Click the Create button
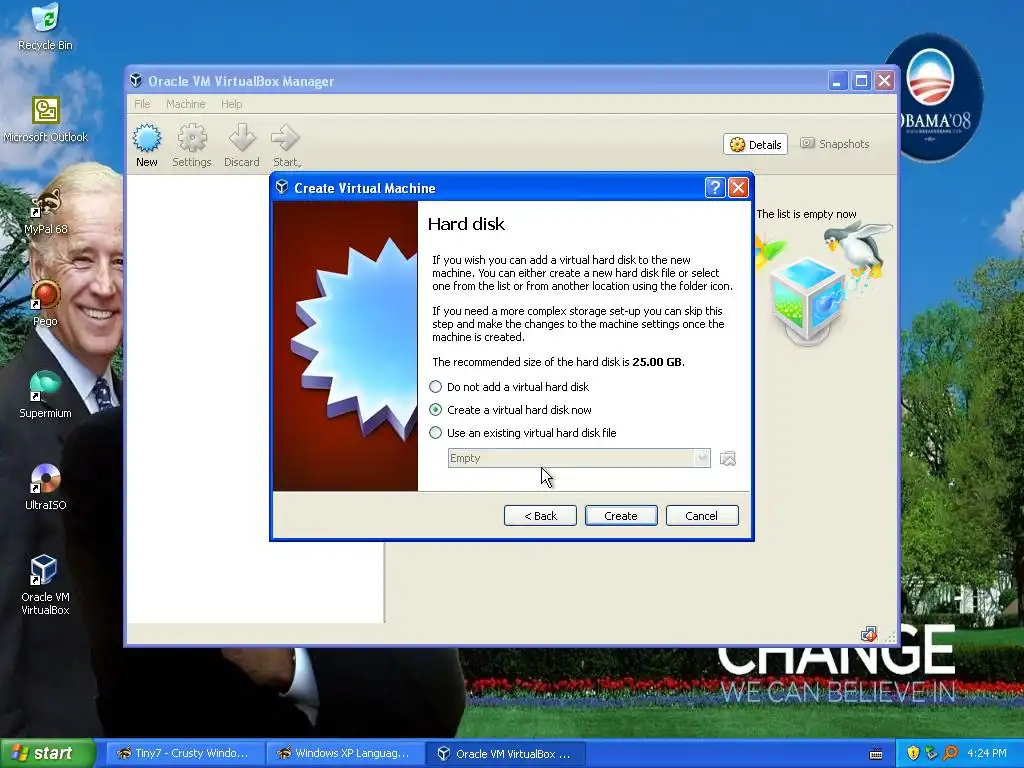Image resolution: width=1024 pixels, height=768 pixels. coord(620,516)
